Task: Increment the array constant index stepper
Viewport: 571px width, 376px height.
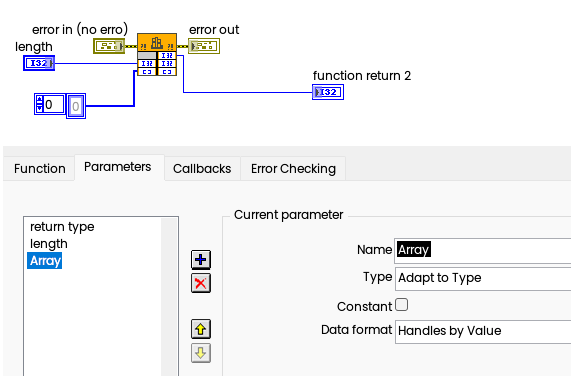Action: (x=40, y=100)
